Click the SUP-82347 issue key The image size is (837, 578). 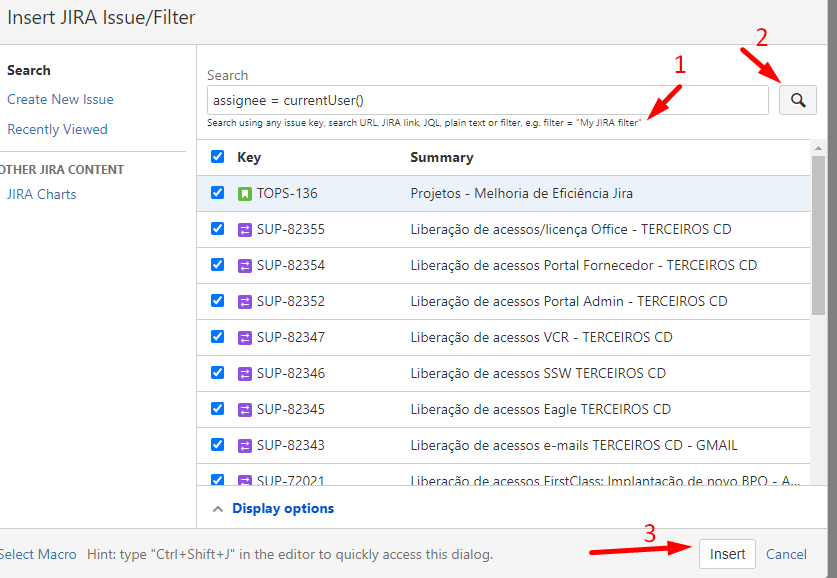tap(291, 337)
